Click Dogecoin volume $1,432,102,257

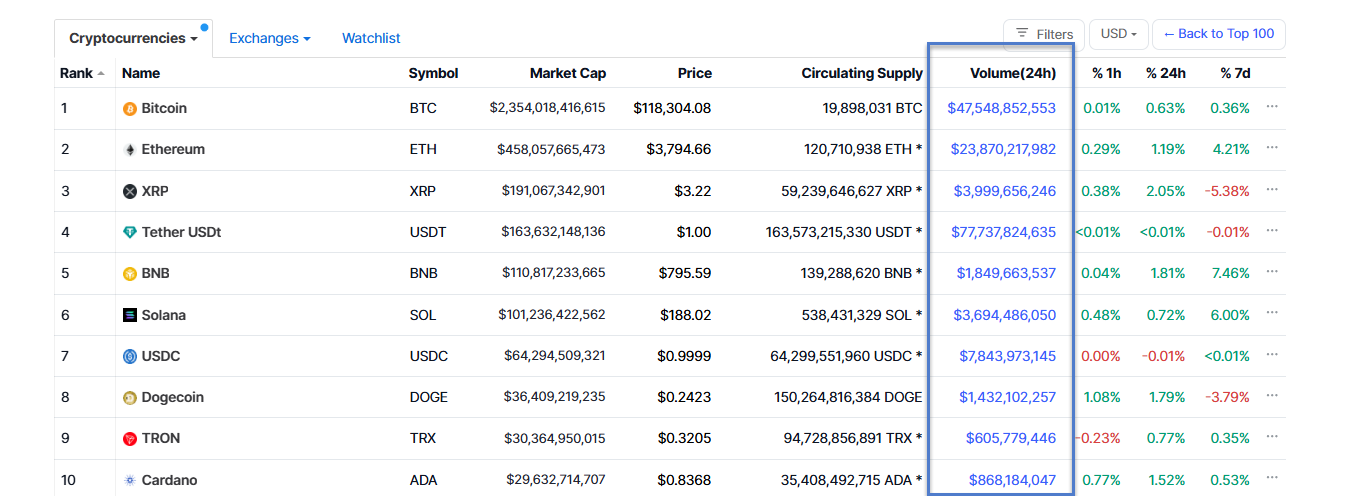pyautogui.click(x=1008, y=397)
